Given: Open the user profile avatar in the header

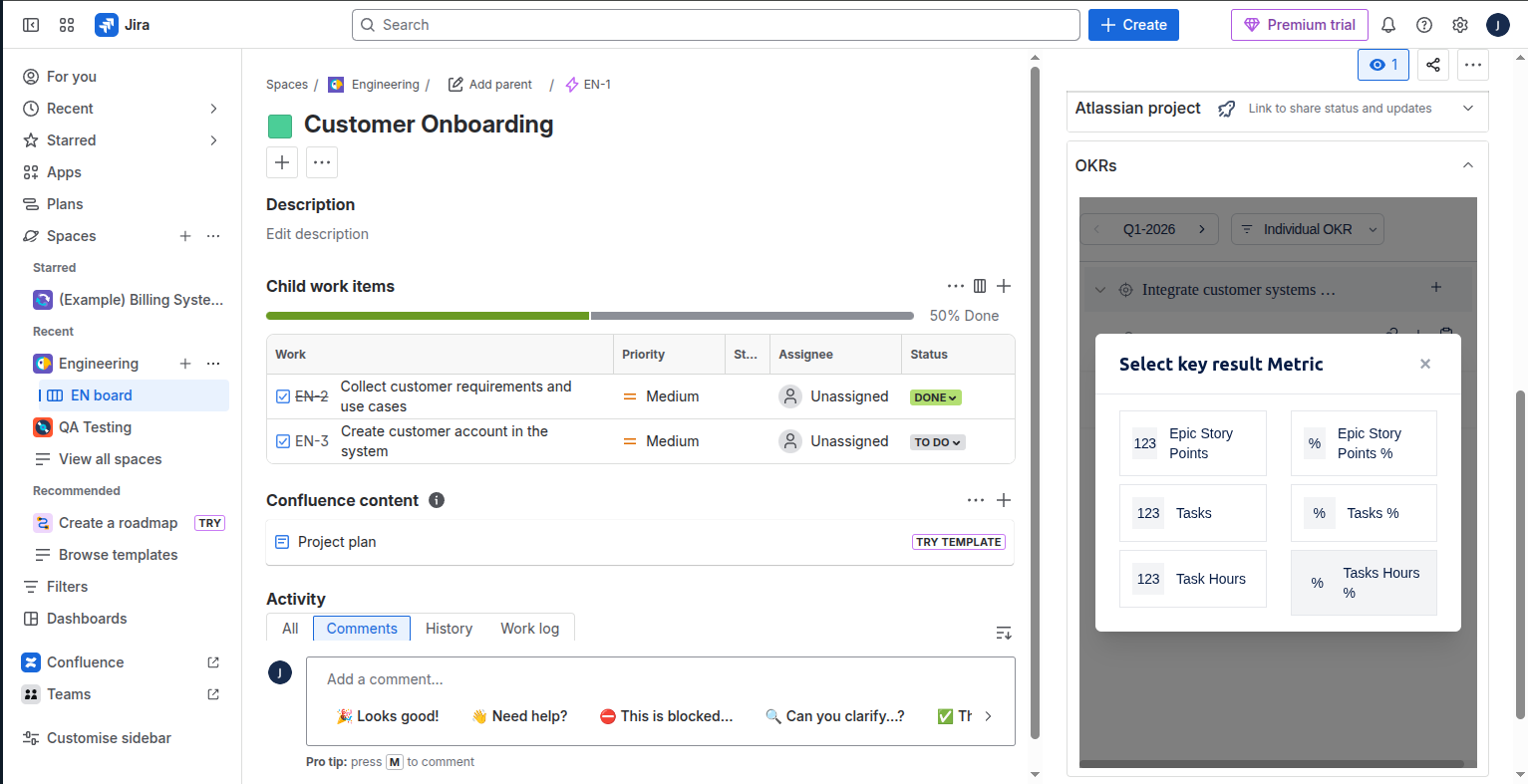Looking at the screenshot, I should click(1497, 25).
